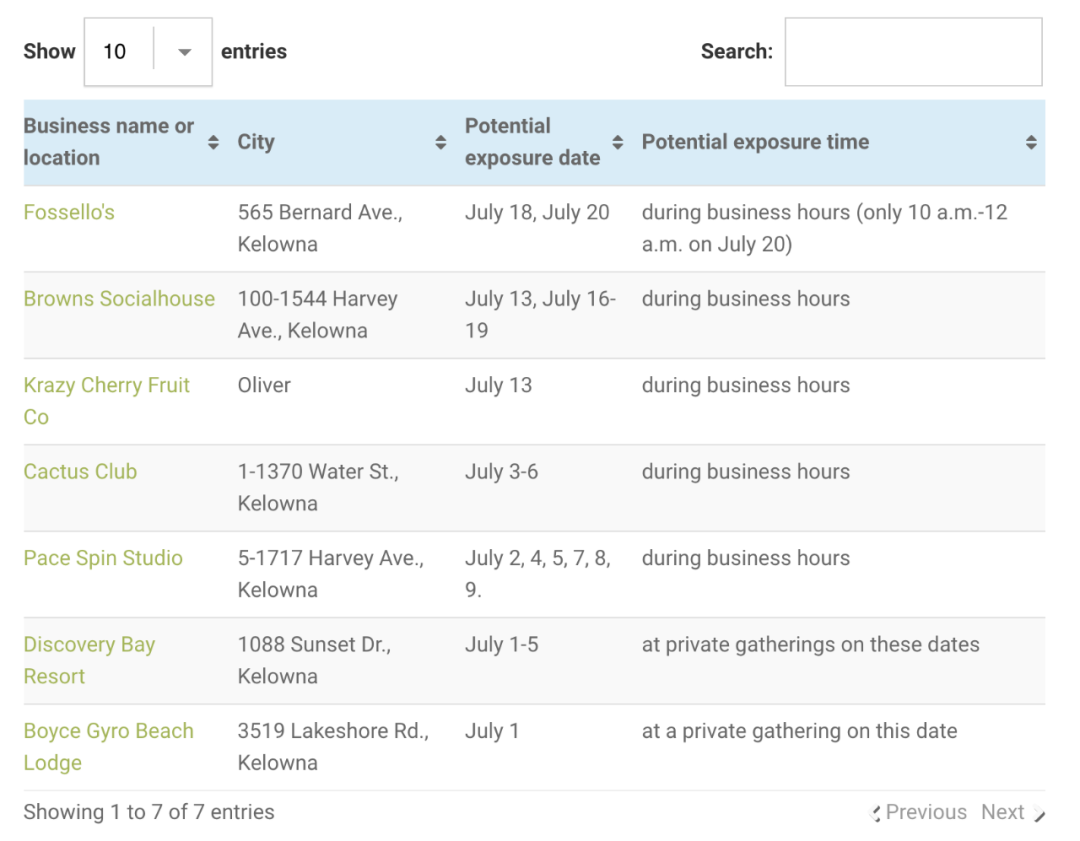Sort by Business name column arrows
The height and width of the screenshot is (841, 1080).
[x=213, y=143]
